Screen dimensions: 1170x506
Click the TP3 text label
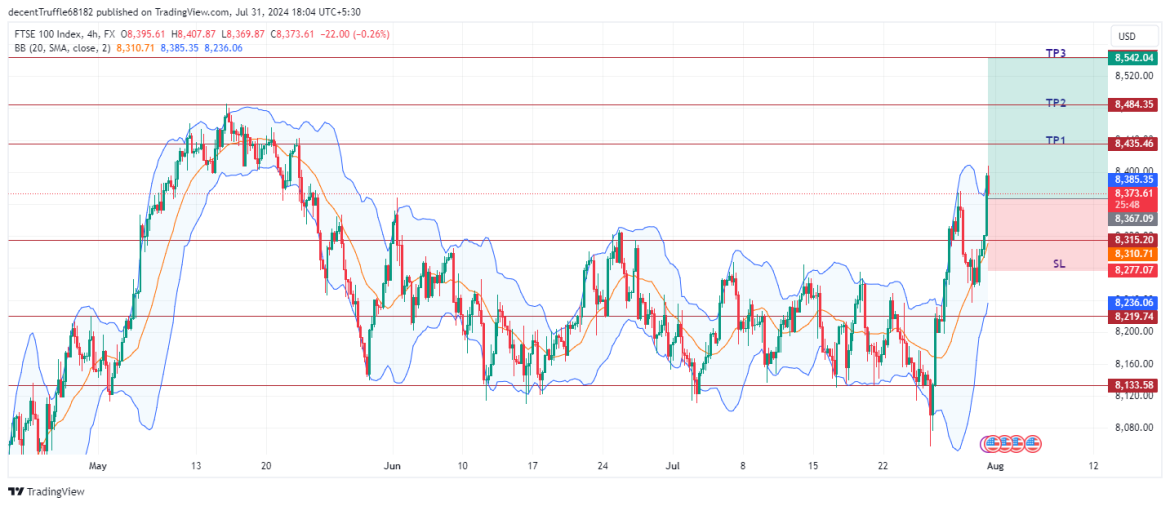pyautogui.click(x=1056, y=53)
